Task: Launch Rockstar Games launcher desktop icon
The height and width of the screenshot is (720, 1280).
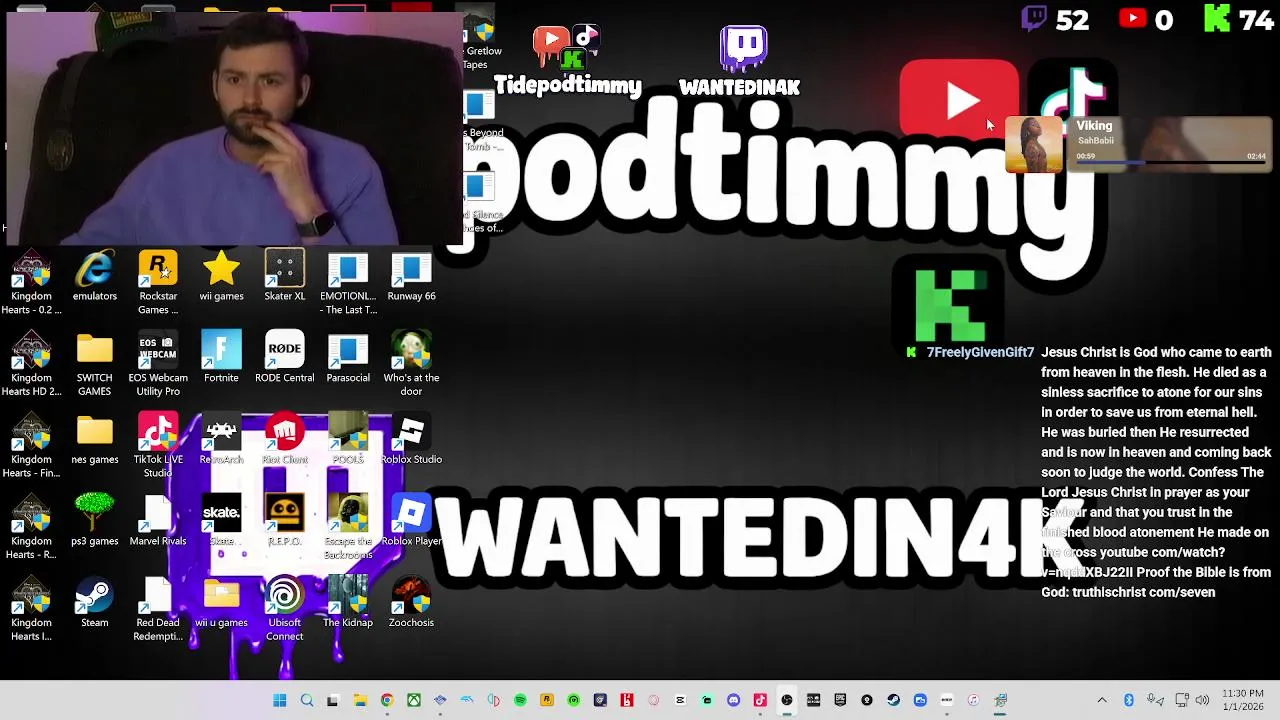Action: (x=158, y=282)
